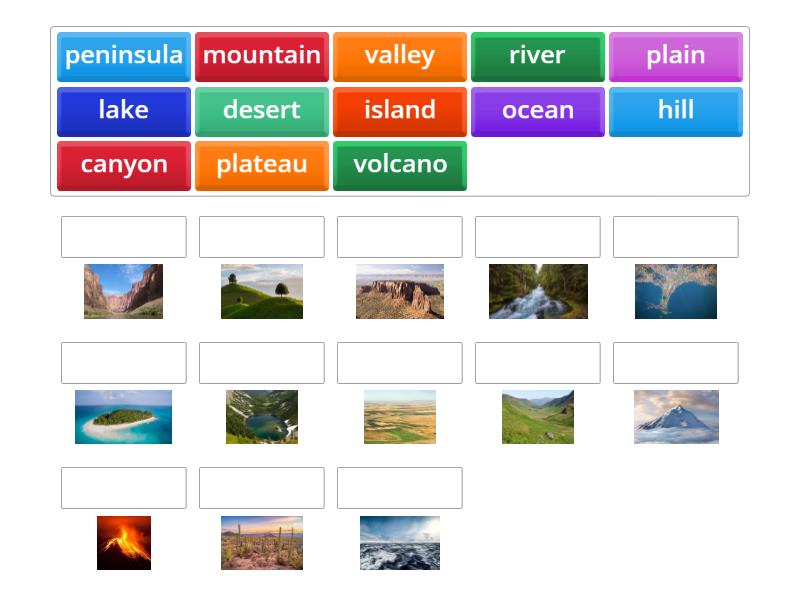The image size is (800, 600).
Task: Select the word tile labeled peninsula
Action: [x=122, y=56]
